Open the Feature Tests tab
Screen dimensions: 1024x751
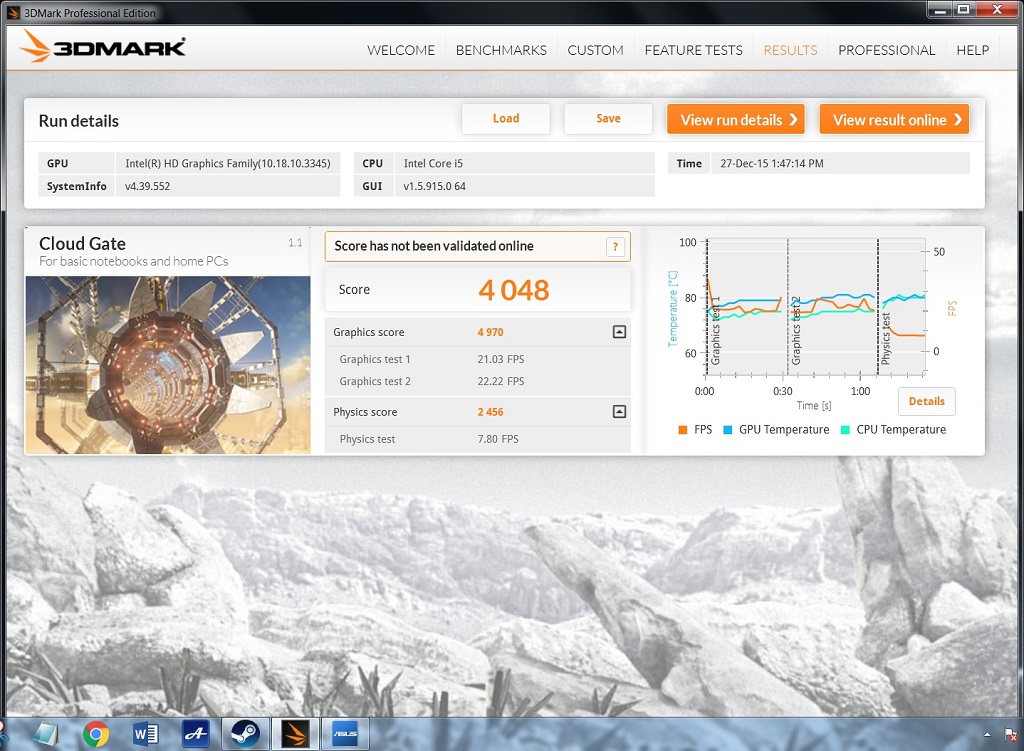click(693, 50)
